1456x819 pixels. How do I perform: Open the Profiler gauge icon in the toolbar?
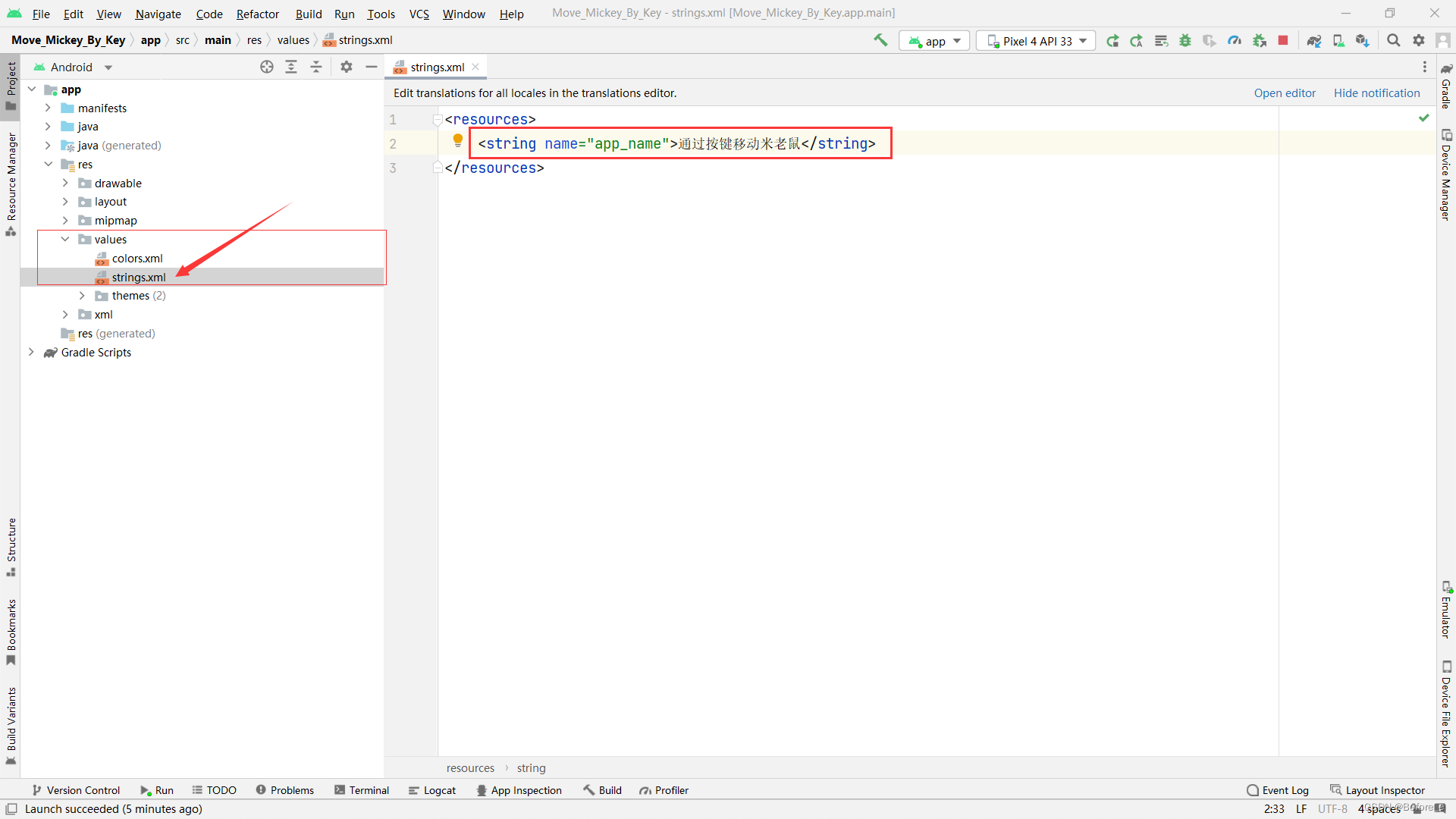[1235, 41]
